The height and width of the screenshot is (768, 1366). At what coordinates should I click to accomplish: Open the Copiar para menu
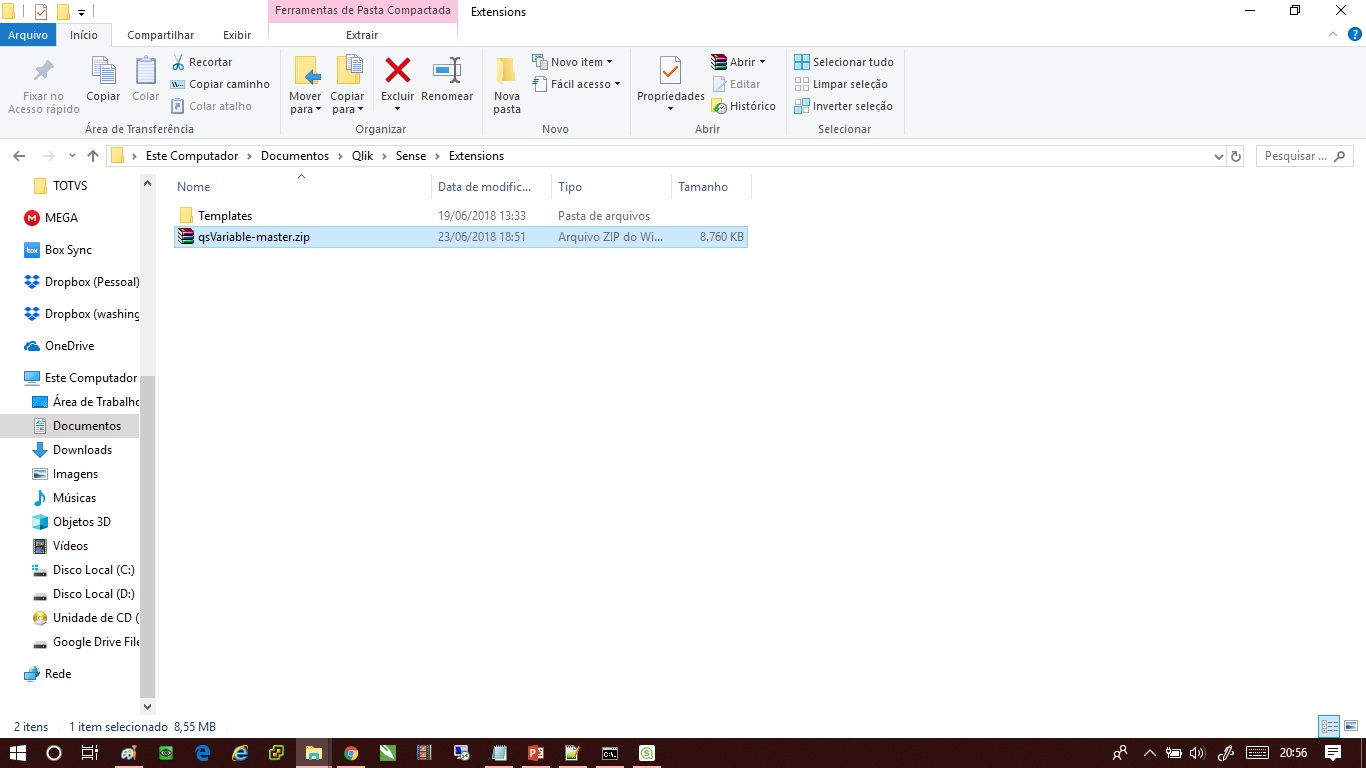click(348, 86)
